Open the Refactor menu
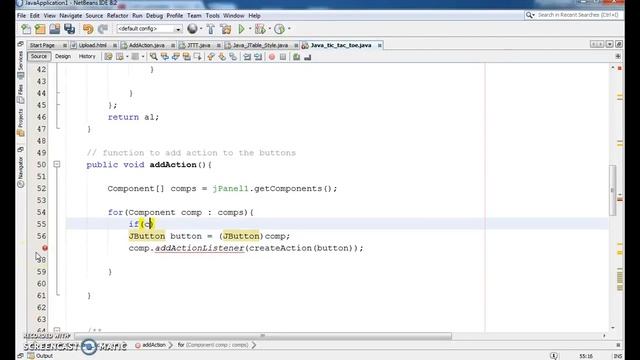This screenshot has width=640, height=360. (x=118, y=16)
